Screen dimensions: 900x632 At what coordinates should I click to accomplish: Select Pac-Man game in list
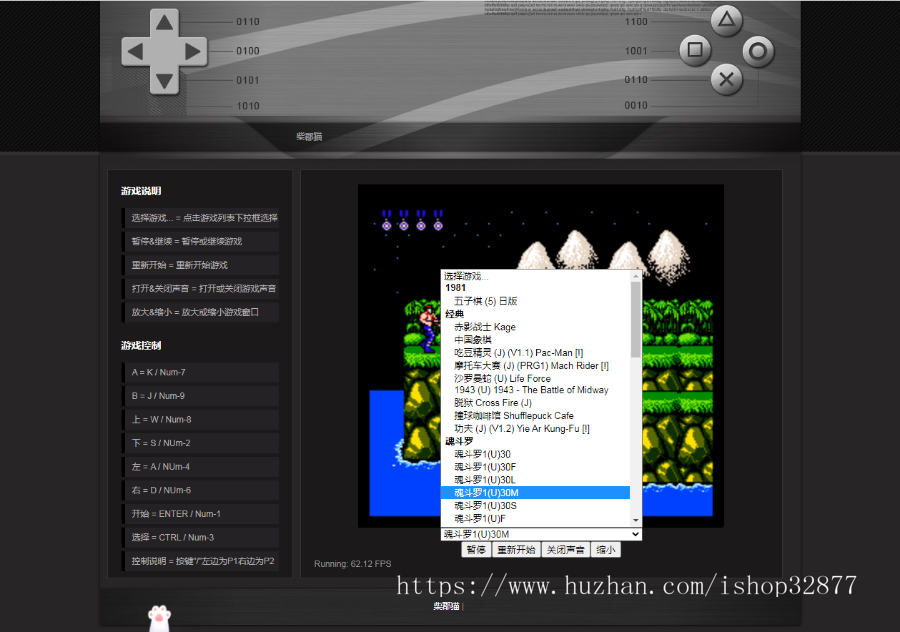(535, 352)
